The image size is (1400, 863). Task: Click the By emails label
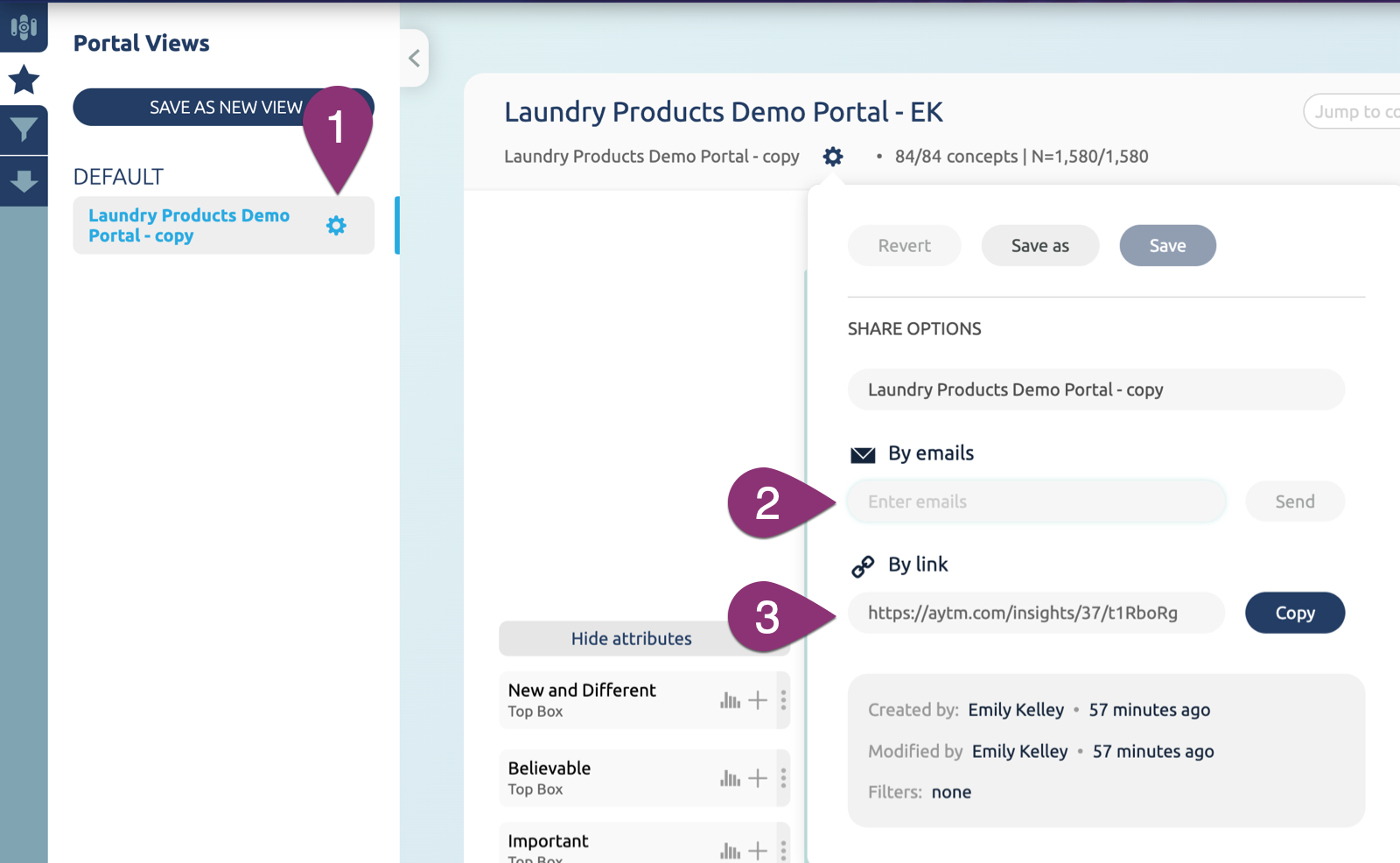coord(931,453)
